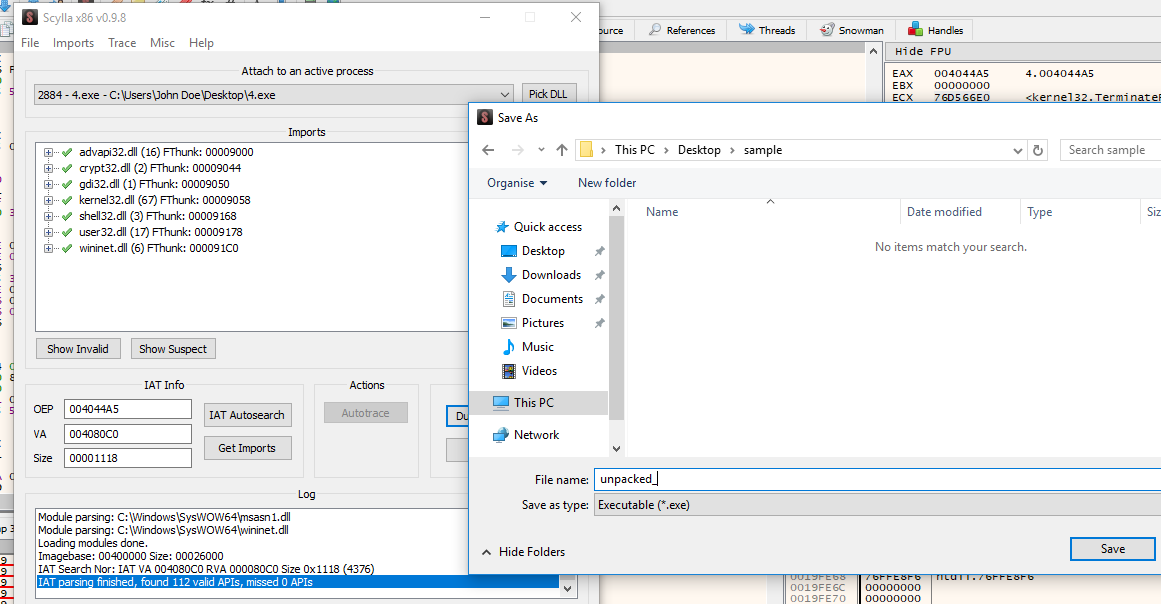Switch to Threads tab in debugger
1161x604 pixels.
pos(767,30)
